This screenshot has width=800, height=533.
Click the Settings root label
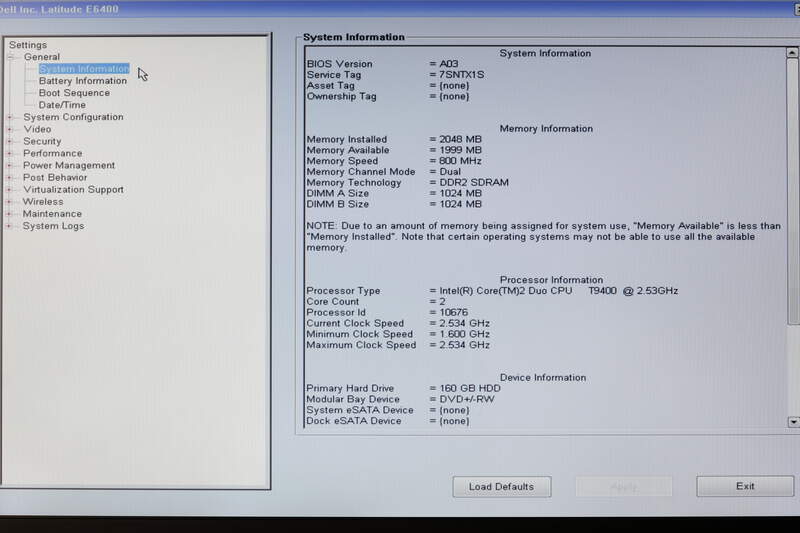[28, 45]
